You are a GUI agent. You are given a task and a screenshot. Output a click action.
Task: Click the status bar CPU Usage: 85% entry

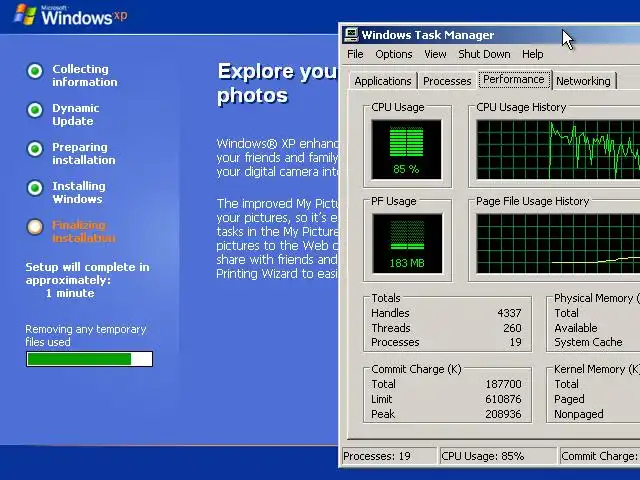click(x=498, y=456)
